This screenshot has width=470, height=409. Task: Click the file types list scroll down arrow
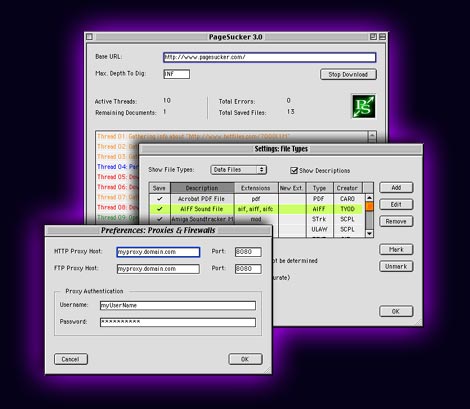369,234
